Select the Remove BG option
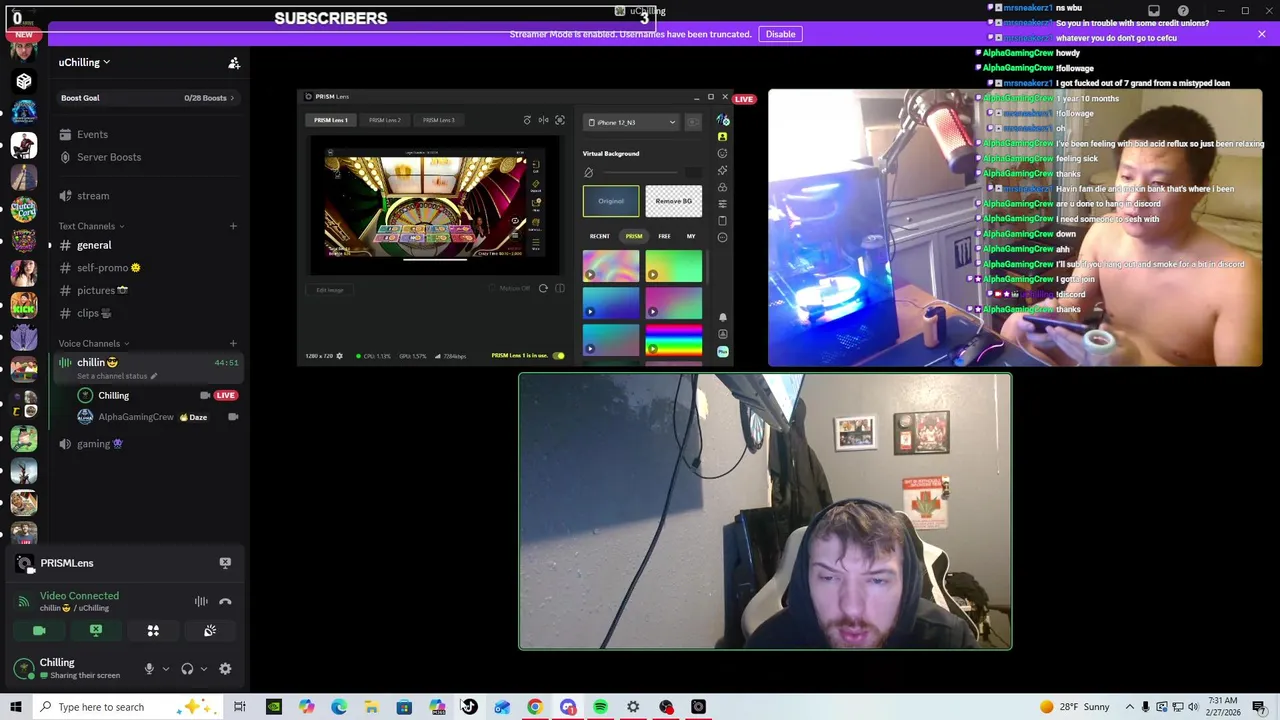Viewport: 1280px width, 720px height. tap(673, 201)
